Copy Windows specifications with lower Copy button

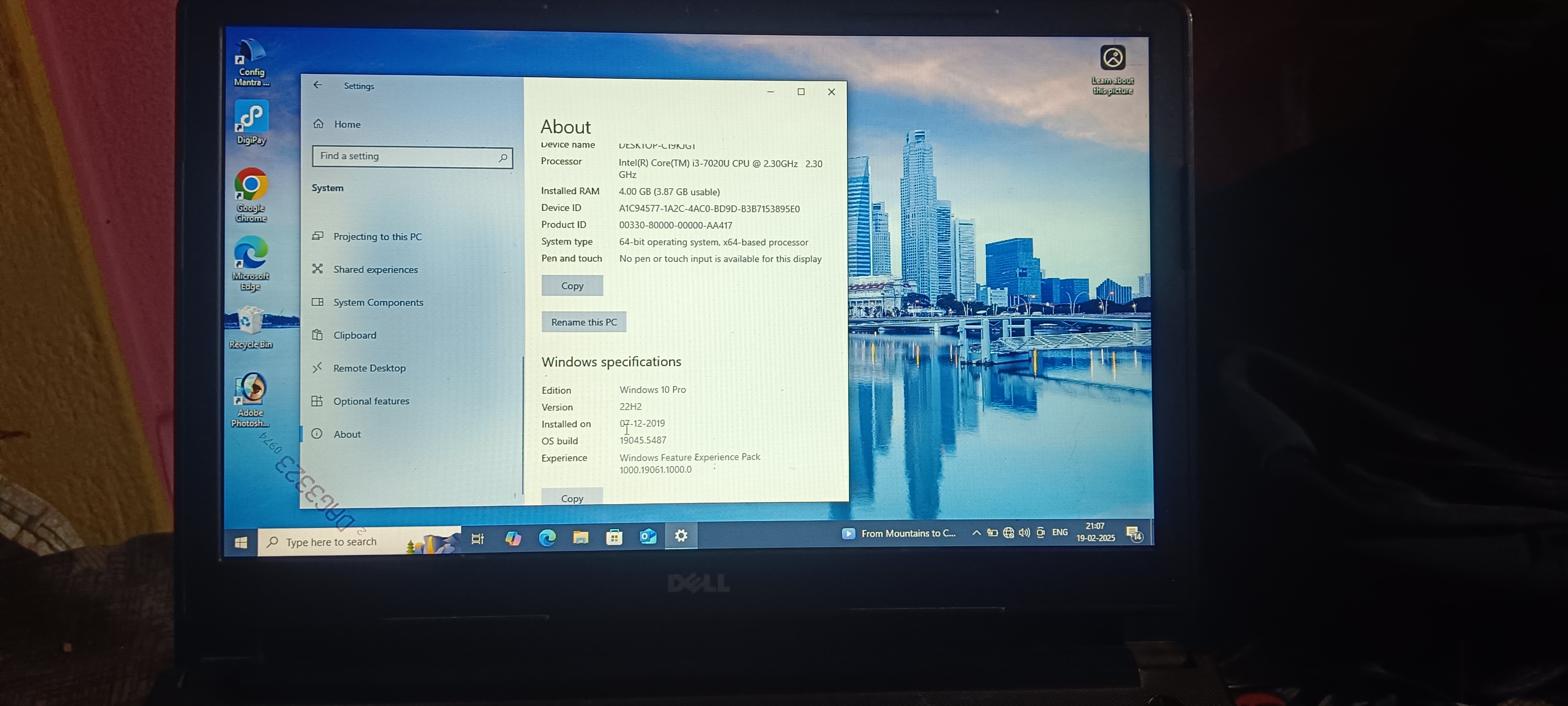click(x=572, y=496)
